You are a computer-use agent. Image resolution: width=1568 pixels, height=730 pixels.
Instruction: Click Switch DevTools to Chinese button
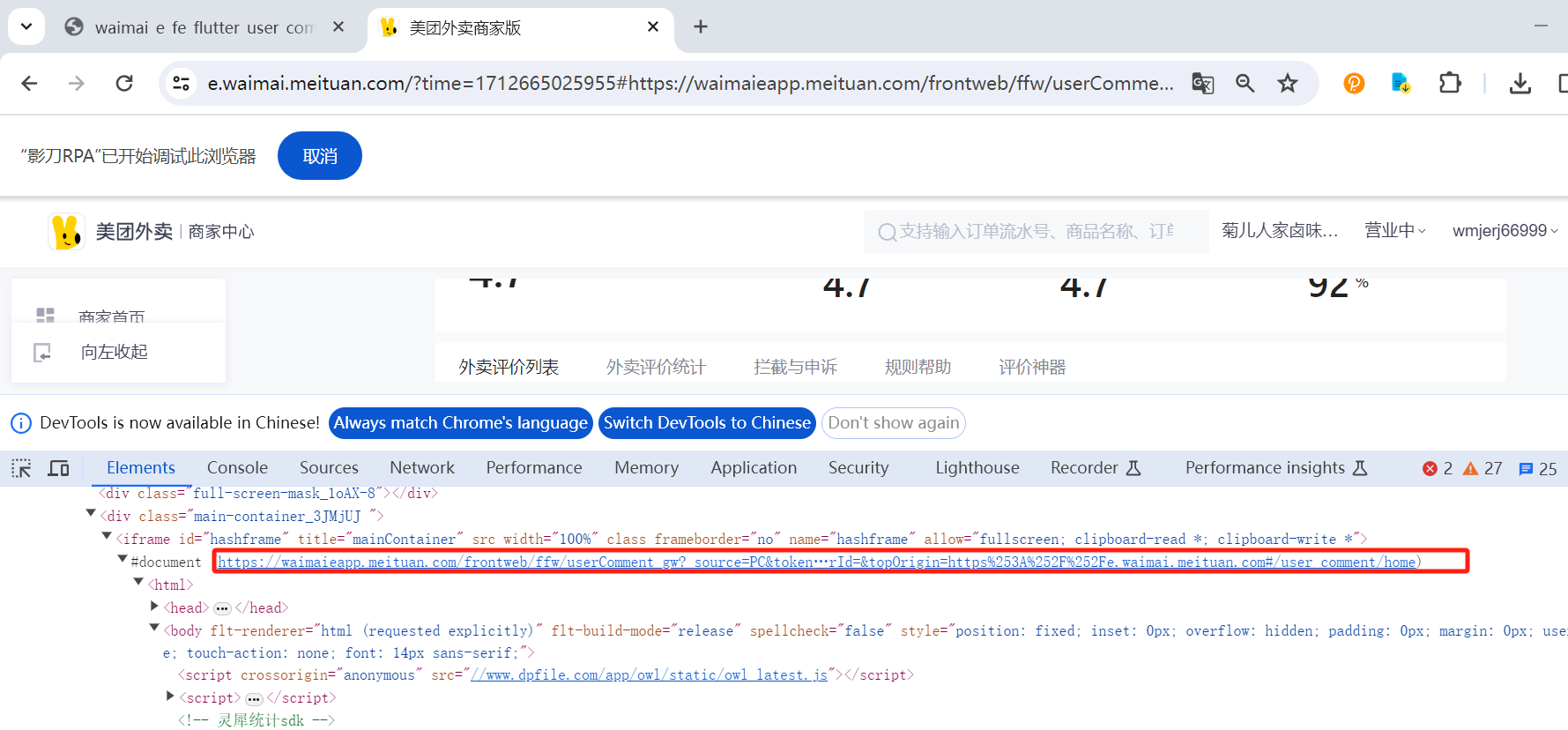(707, 423)
